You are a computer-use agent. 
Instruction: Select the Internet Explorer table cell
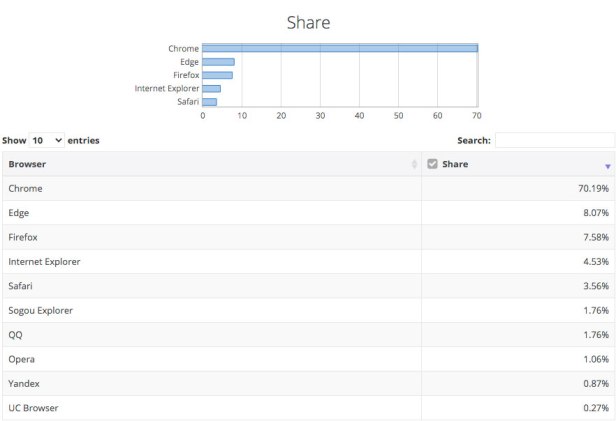coord(212,262)
